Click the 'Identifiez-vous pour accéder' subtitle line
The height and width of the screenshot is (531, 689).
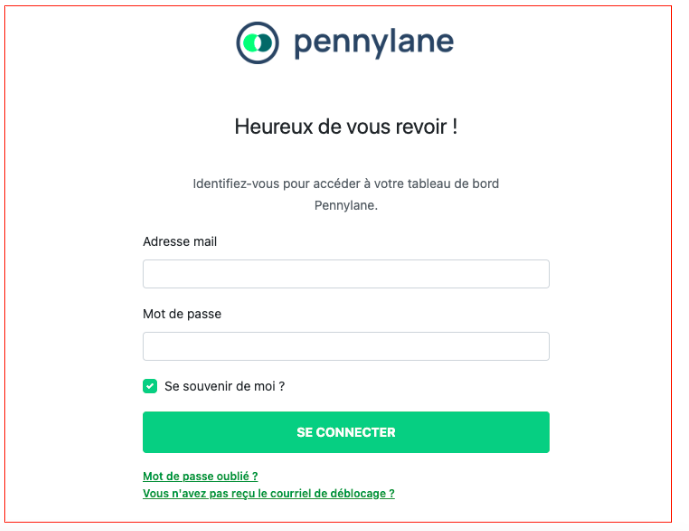pyautogui.click(x=346, y=183)
